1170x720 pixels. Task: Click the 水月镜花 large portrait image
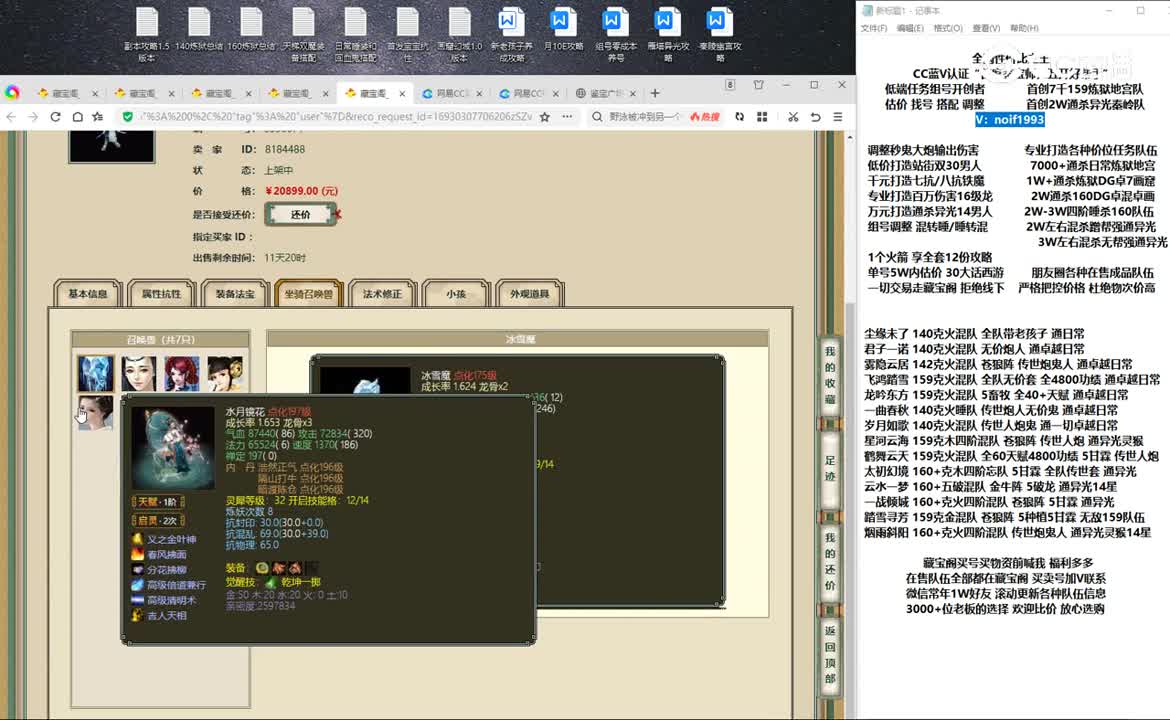point(172,448)
